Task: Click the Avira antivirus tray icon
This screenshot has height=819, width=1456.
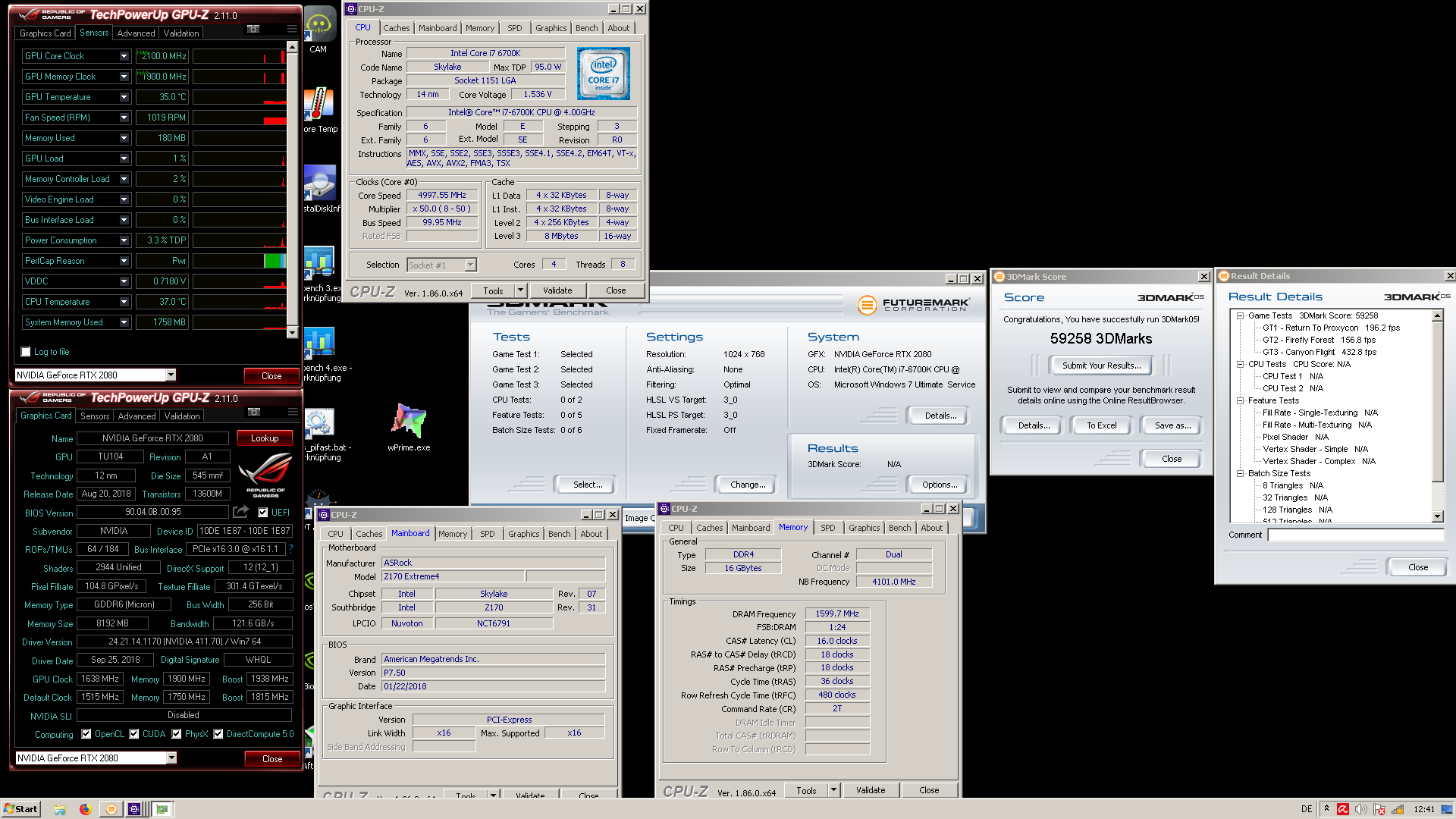Action: (x=1343, y=809)
